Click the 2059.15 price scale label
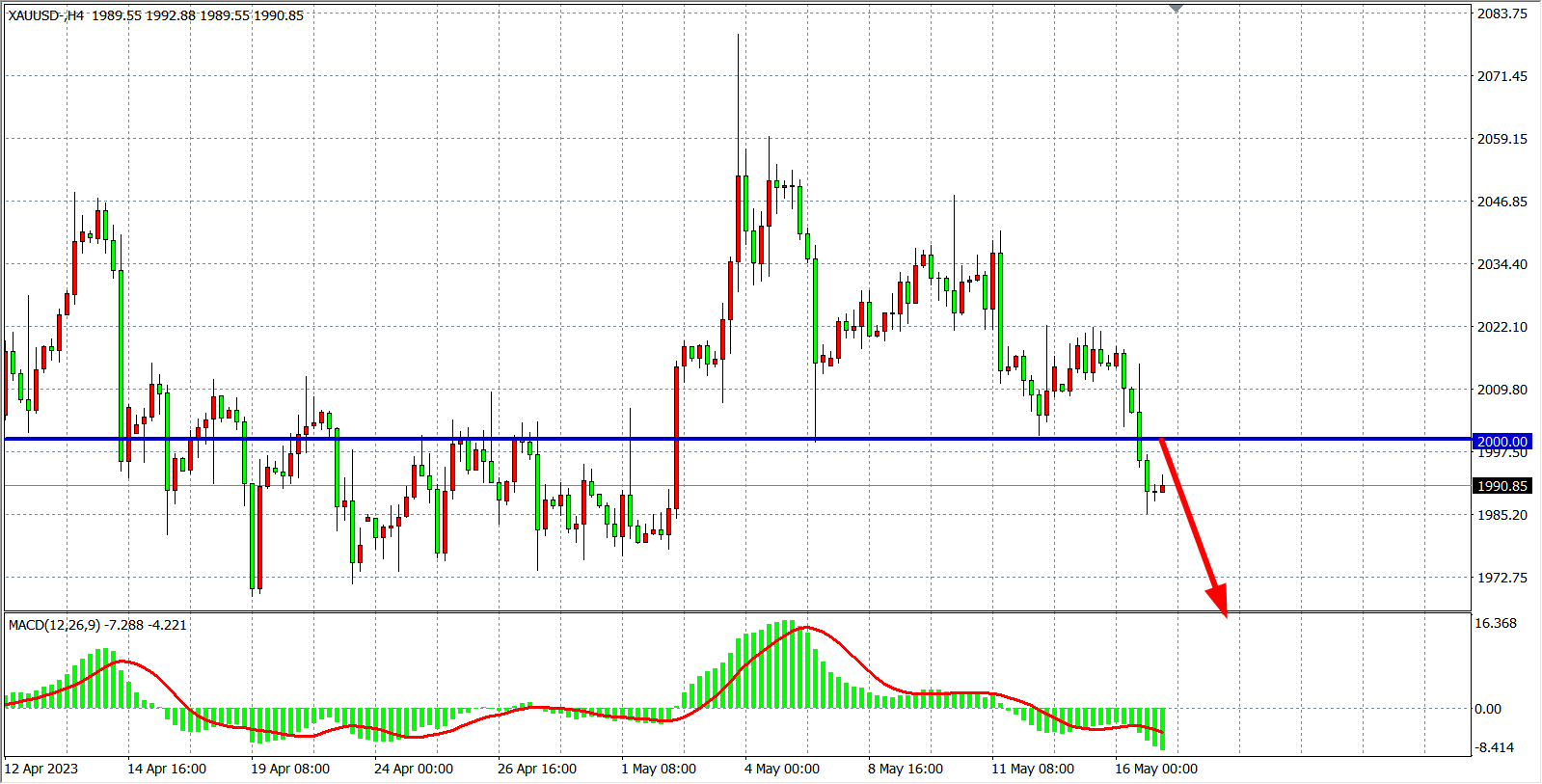Image resolution: width=1542 pixels, height=784 pixels. (x=1501, y=139)
